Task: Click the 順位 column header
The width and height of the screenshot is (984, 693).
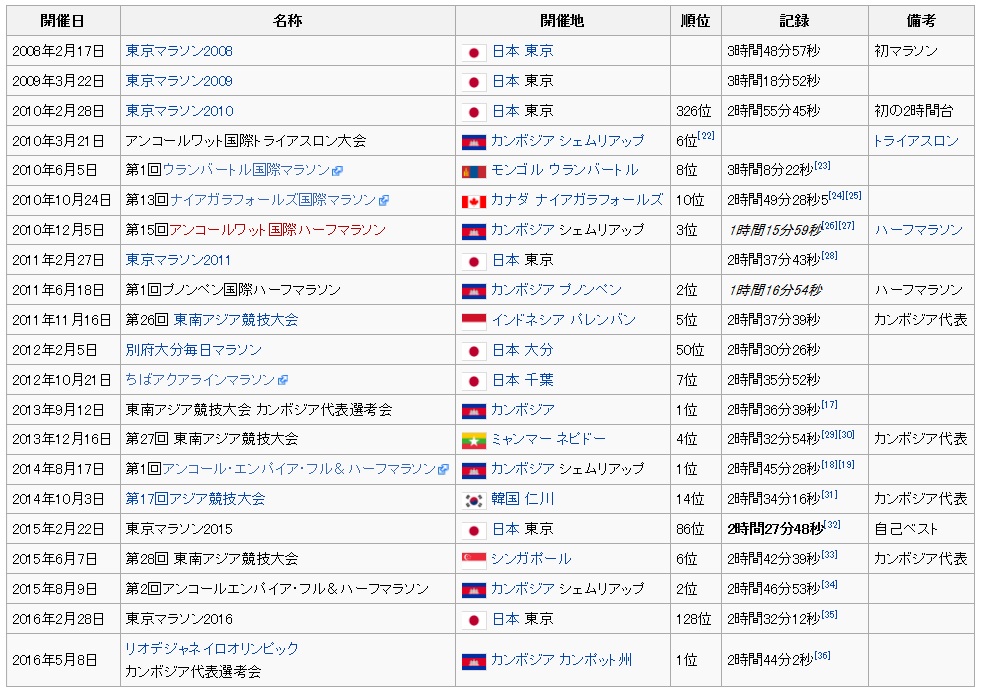Action: 695,21
